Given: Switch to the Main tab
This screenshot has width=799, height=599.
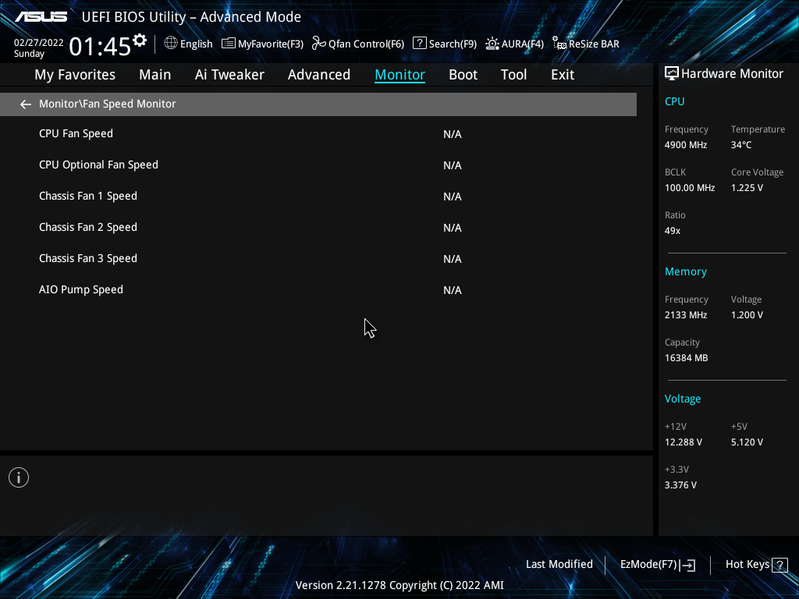Looking at the screenshot, I should pos(155,75).
